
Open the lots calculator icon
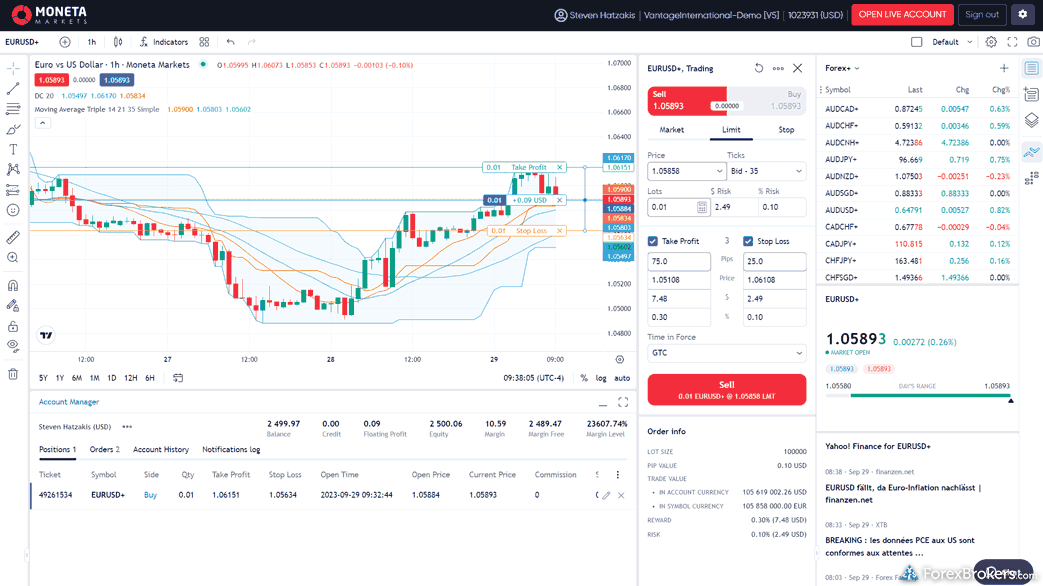(702, 208)
